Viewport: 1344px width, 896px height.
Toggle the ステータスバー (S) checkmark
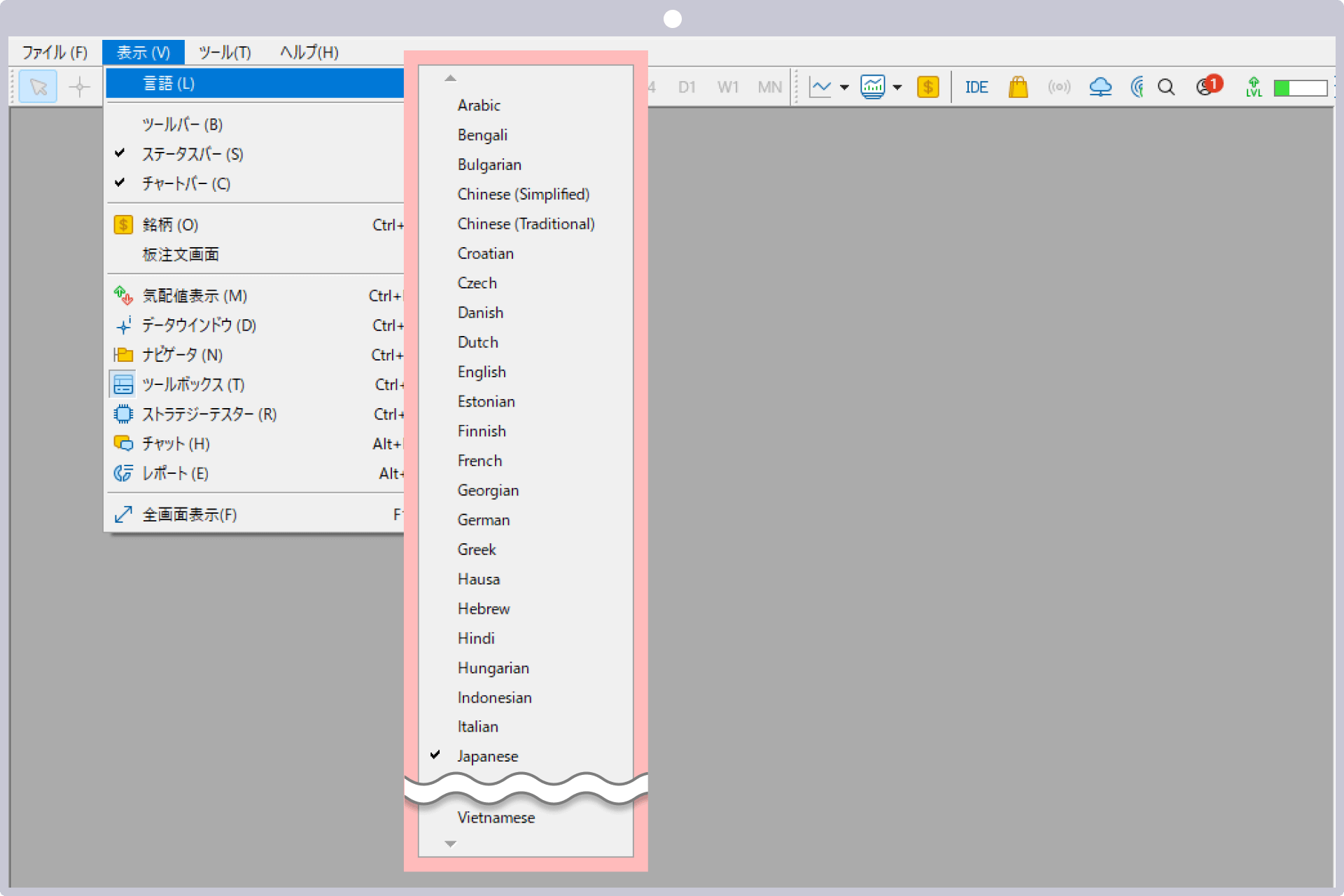coord(255,154)
